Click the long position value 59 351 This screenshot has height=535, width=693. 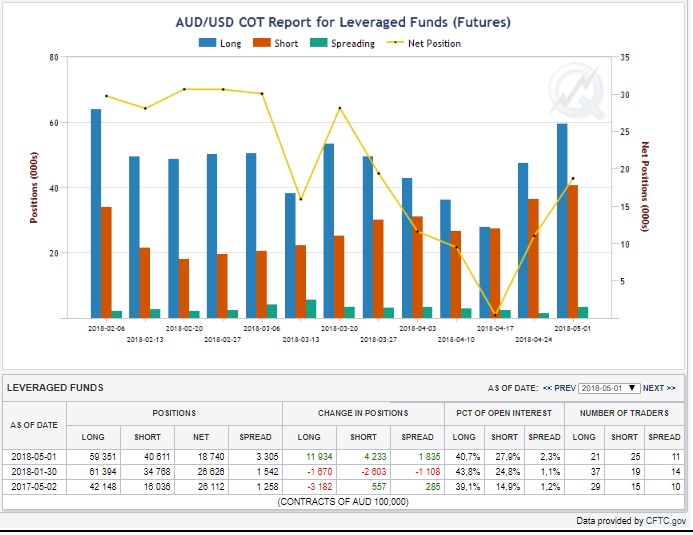(x=102, y=456)
